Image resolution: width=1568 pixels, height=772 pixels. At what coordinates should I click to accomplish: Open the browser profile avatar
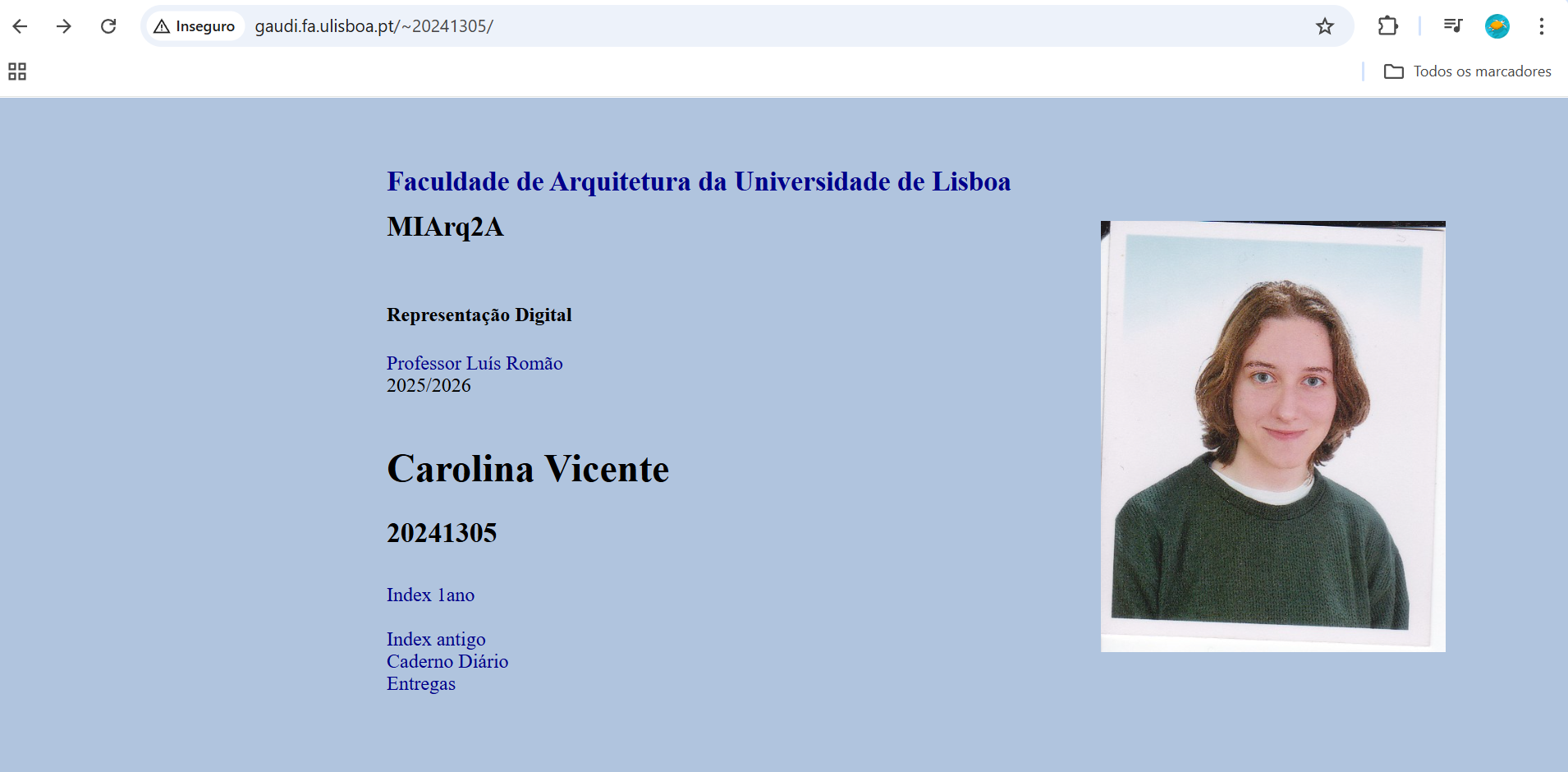[1497, 26]
